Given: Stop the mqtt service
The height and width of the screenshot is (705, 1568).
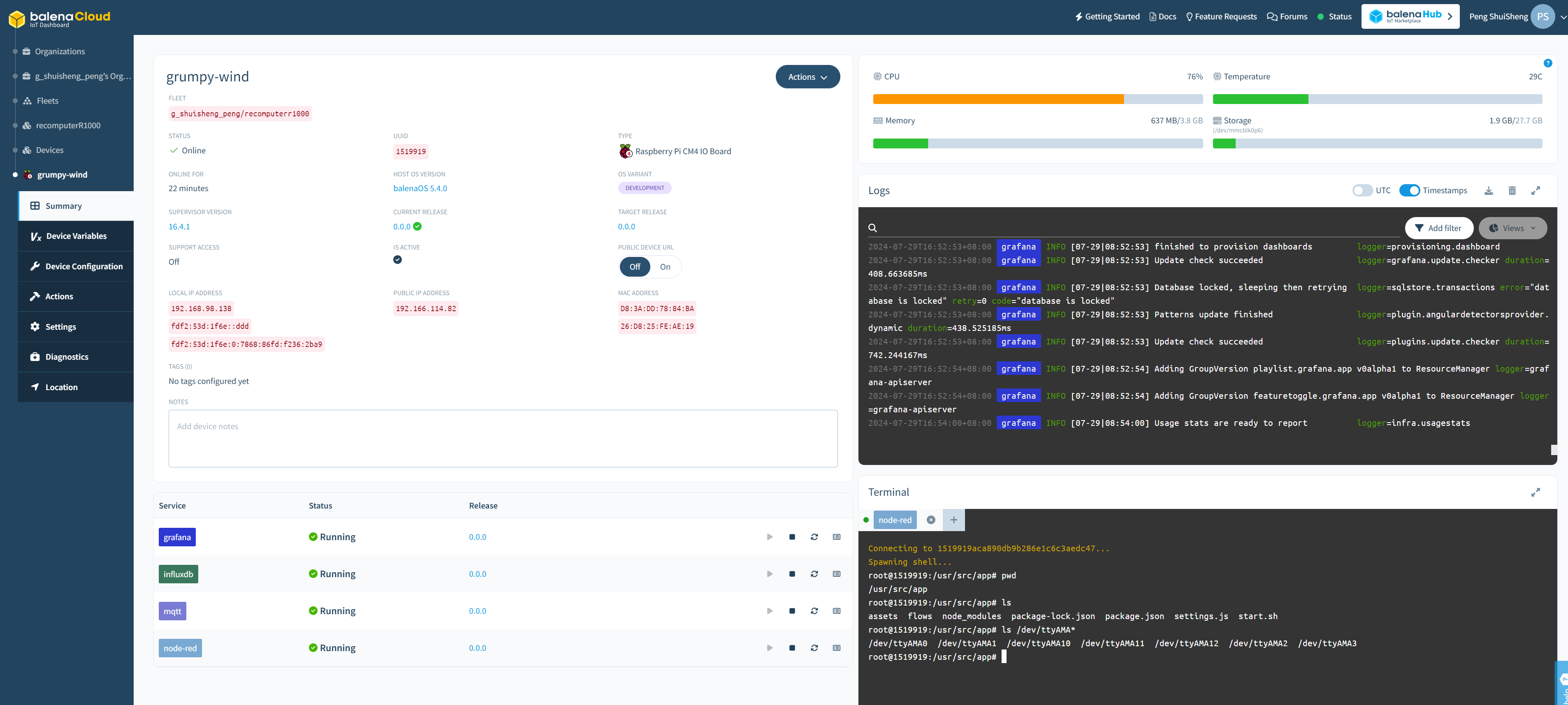Looking at the screenshot, I should click(792, 611).
